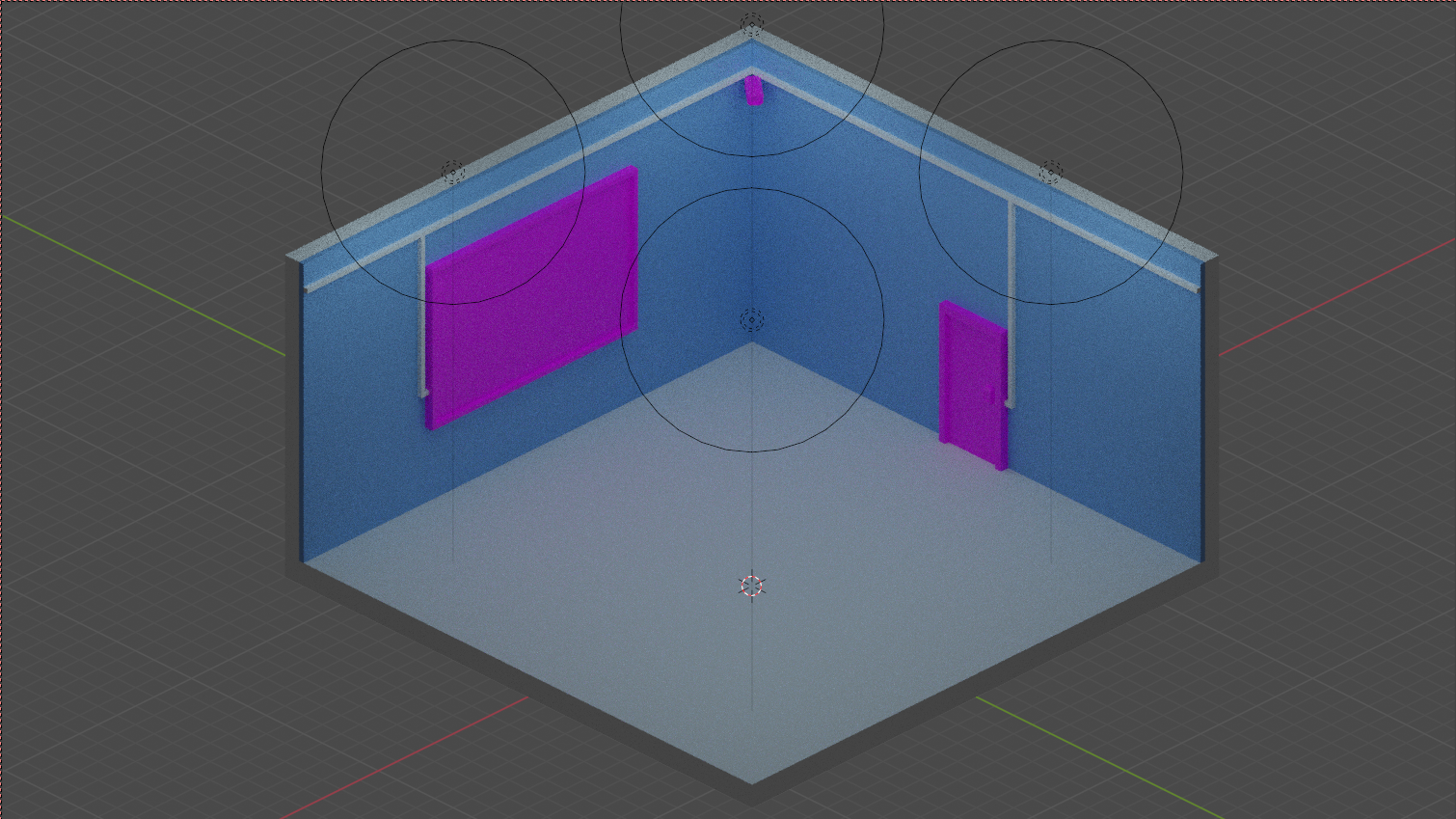This screenshot has width=1456, height=819.
Task: Select the large magenta panel on left wall
Action: [530, 299]
